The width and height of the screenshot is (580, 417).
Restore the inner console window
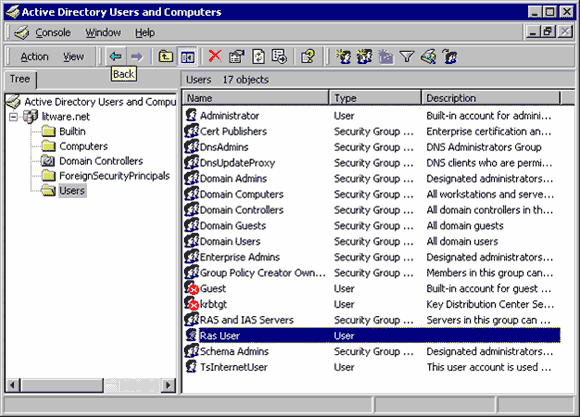(x=548, y=31)
